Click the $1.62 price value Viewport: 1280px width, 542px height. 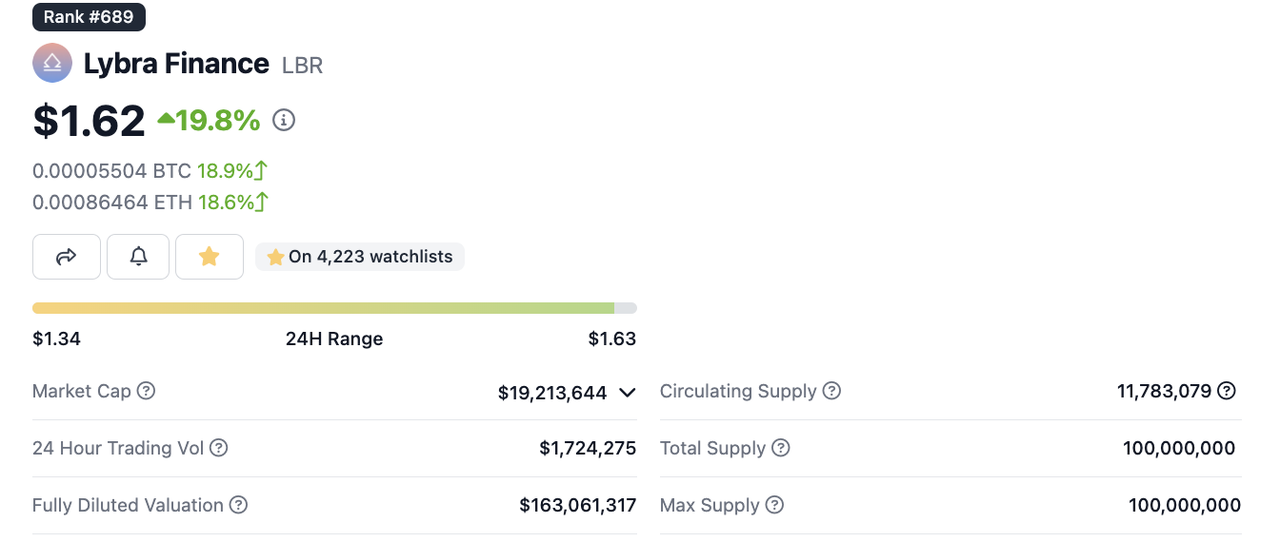click(89, 121)
